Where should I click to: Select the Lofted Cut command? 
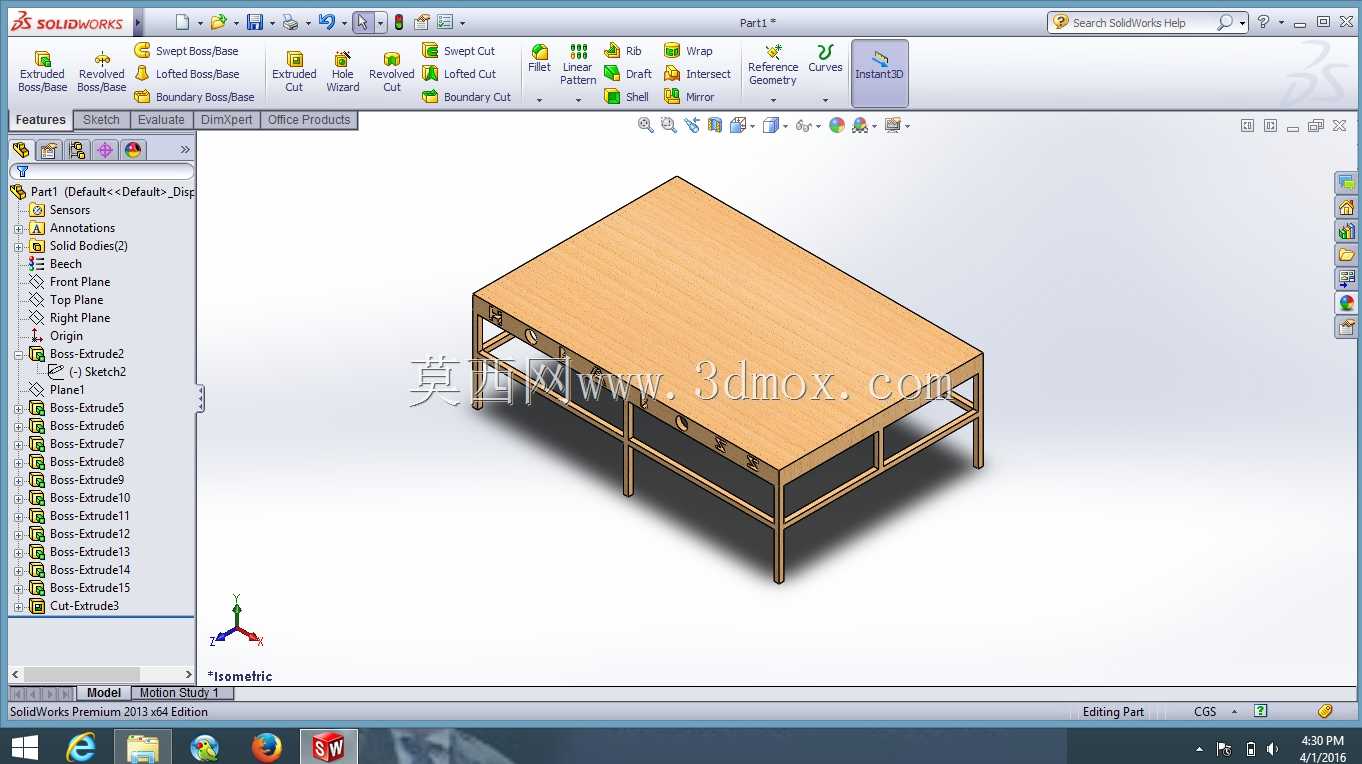click(459, 74)
